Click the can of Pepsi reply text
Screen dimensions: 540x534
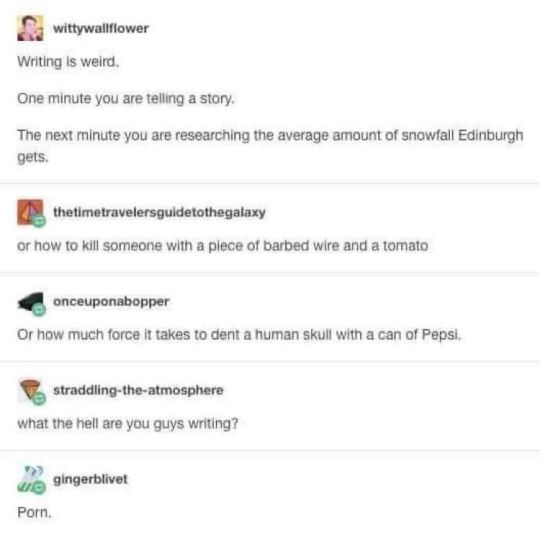point(239,335)
